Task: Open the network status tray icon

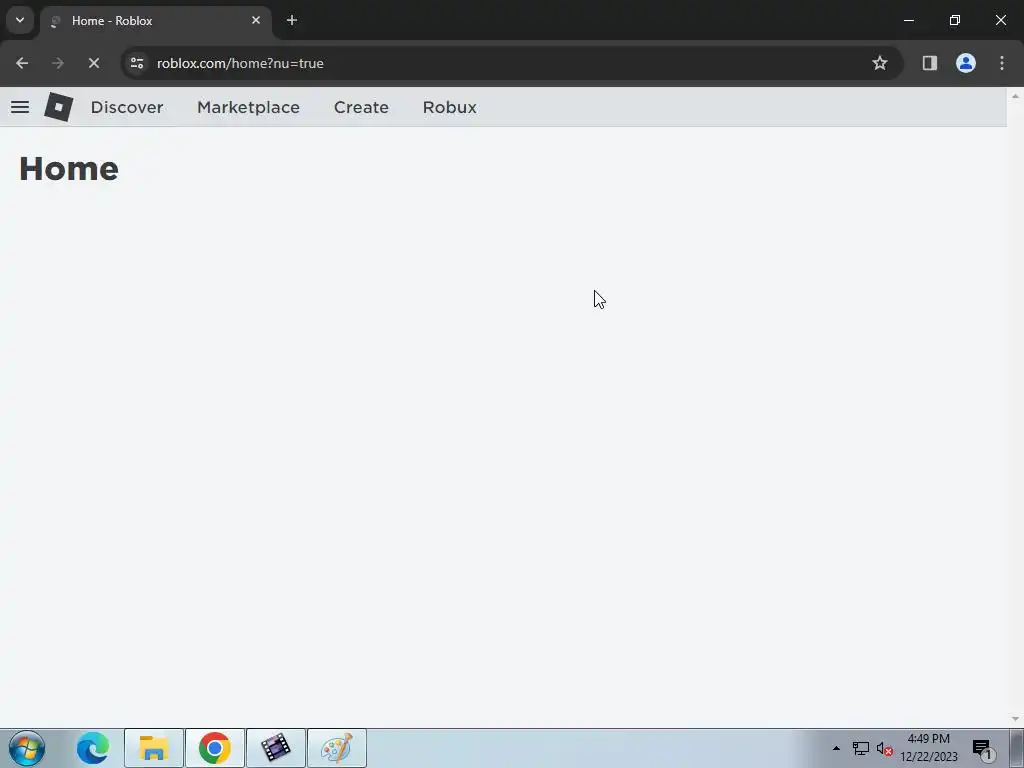Action: tap(861, 748)
